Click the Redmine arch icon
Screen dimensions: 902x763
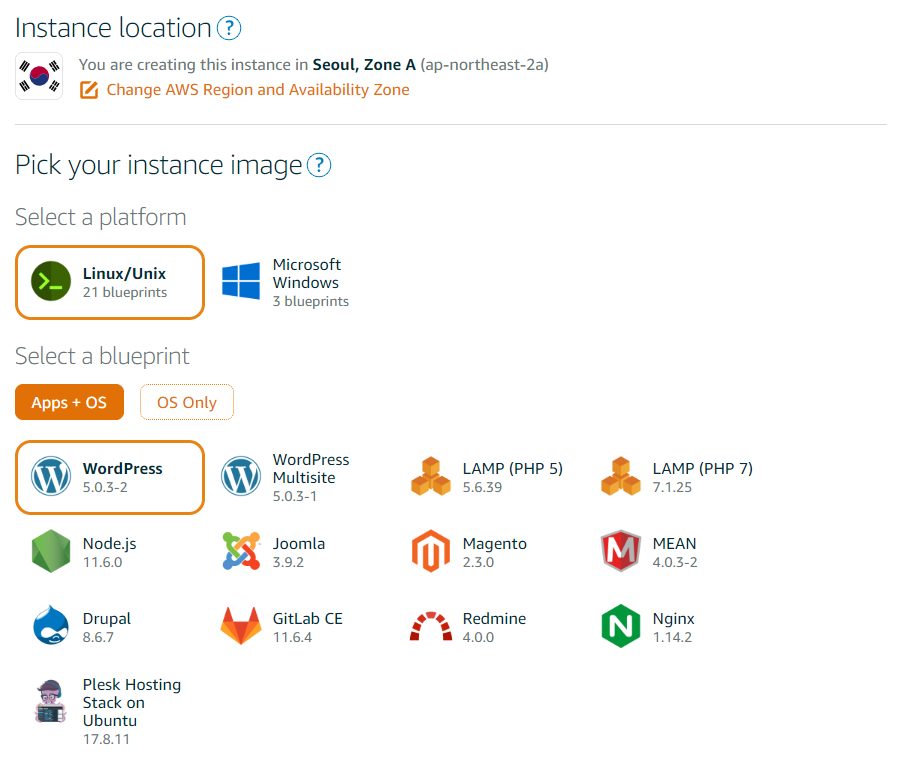pyautogui.click(x=431, y=627)
